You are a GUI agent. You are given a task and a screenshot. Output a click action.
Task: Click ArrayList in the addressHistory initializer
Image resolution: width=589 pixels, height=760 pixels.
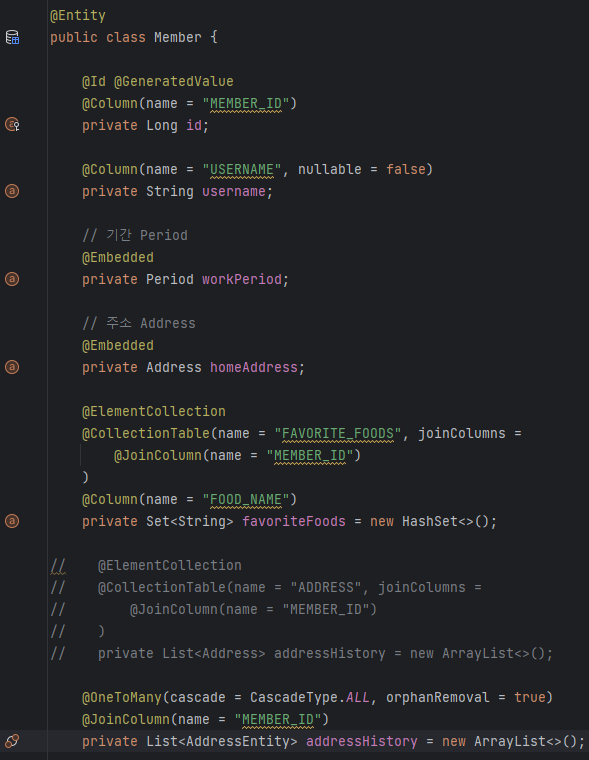click(509, 742)
